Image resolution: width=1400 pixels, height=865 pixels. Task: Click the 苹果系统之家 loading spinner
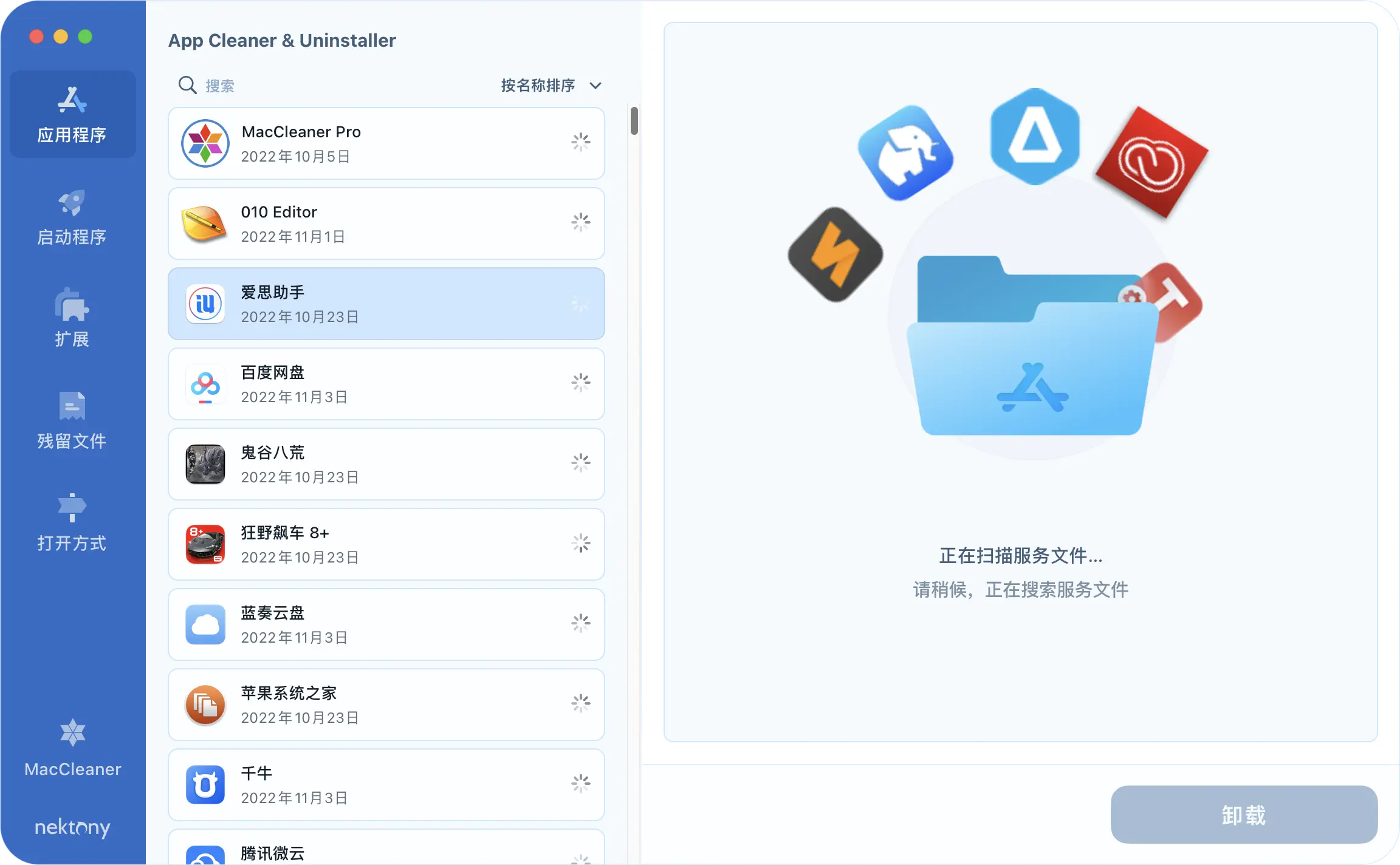[581, 703]
